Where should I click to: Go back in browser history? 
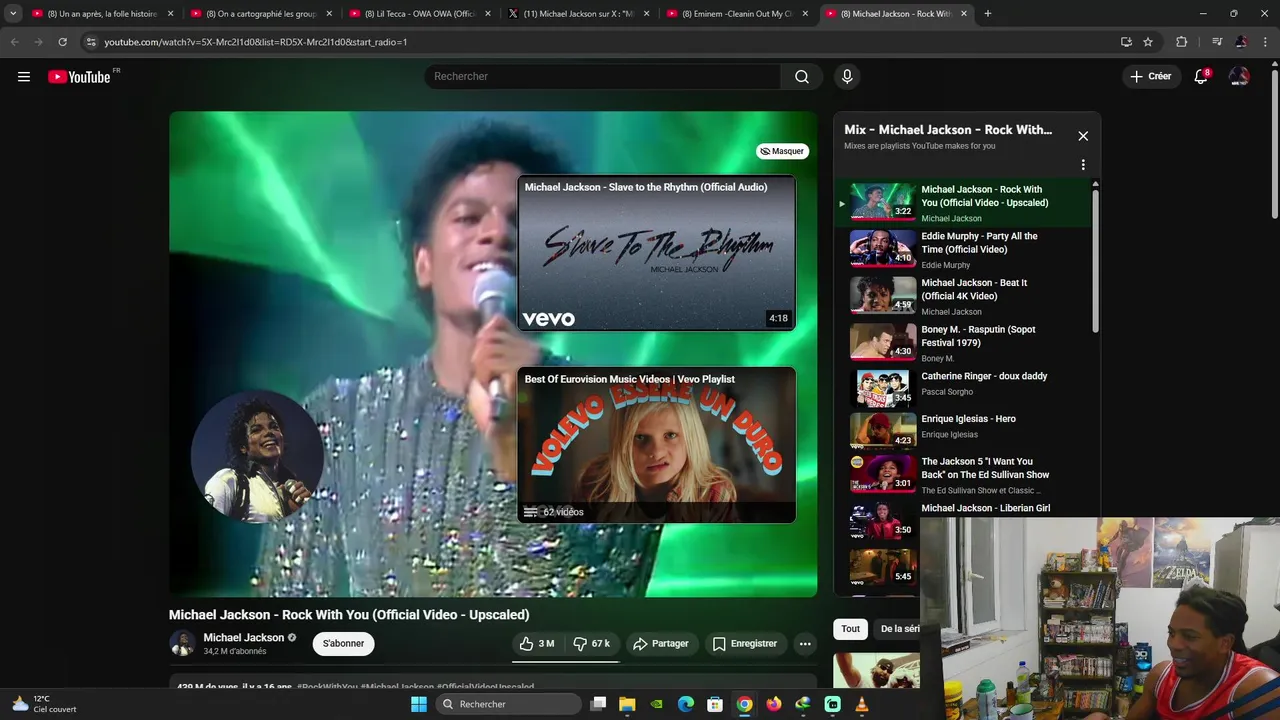pyautogui.click(x=14, y=42)
